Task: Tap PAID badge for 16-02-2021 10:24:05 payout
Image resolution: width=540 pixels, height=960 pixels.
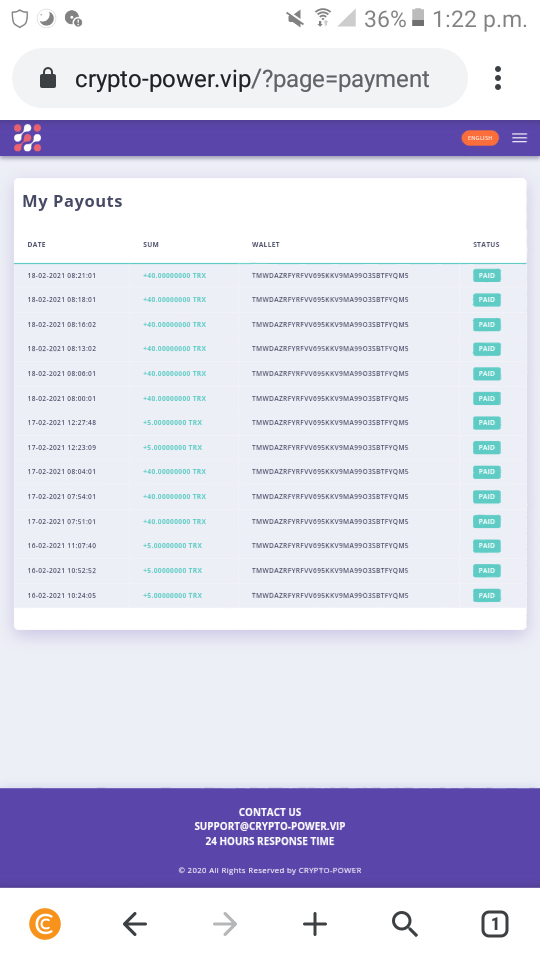Action: click(x=487, y=595)
